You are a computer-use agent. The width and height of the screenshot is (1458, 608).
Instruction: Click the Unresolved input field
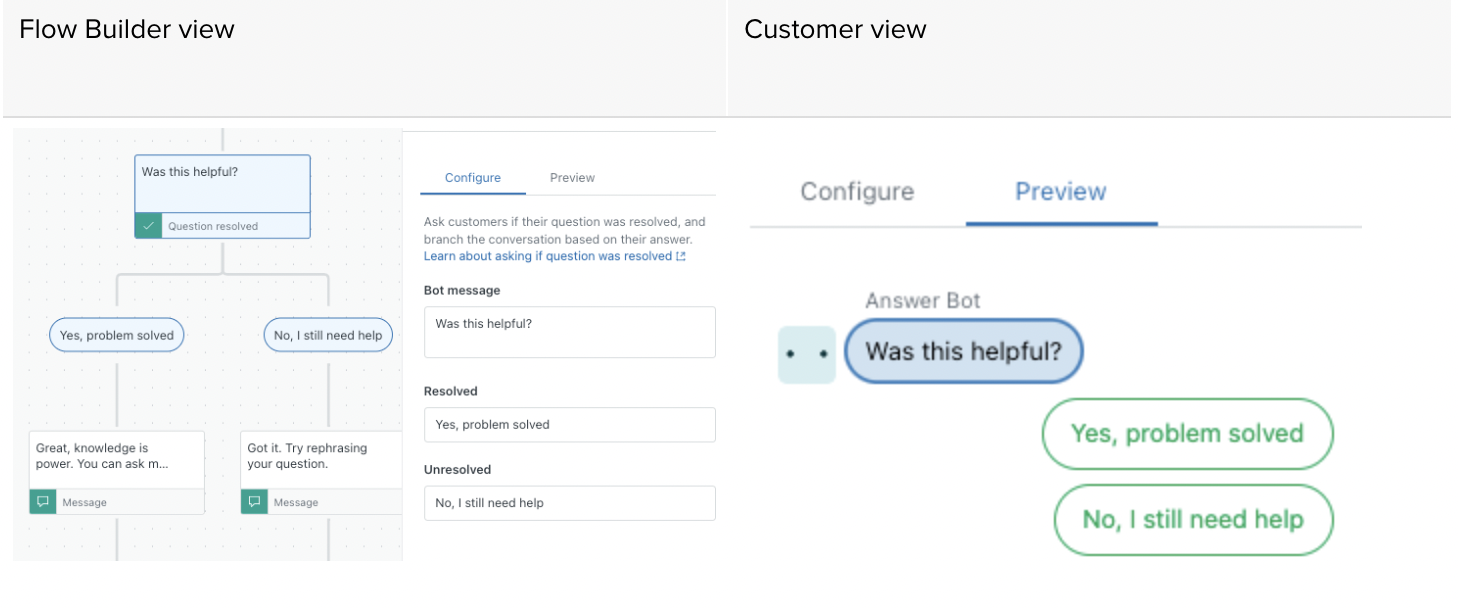click(x=569, y=502)
